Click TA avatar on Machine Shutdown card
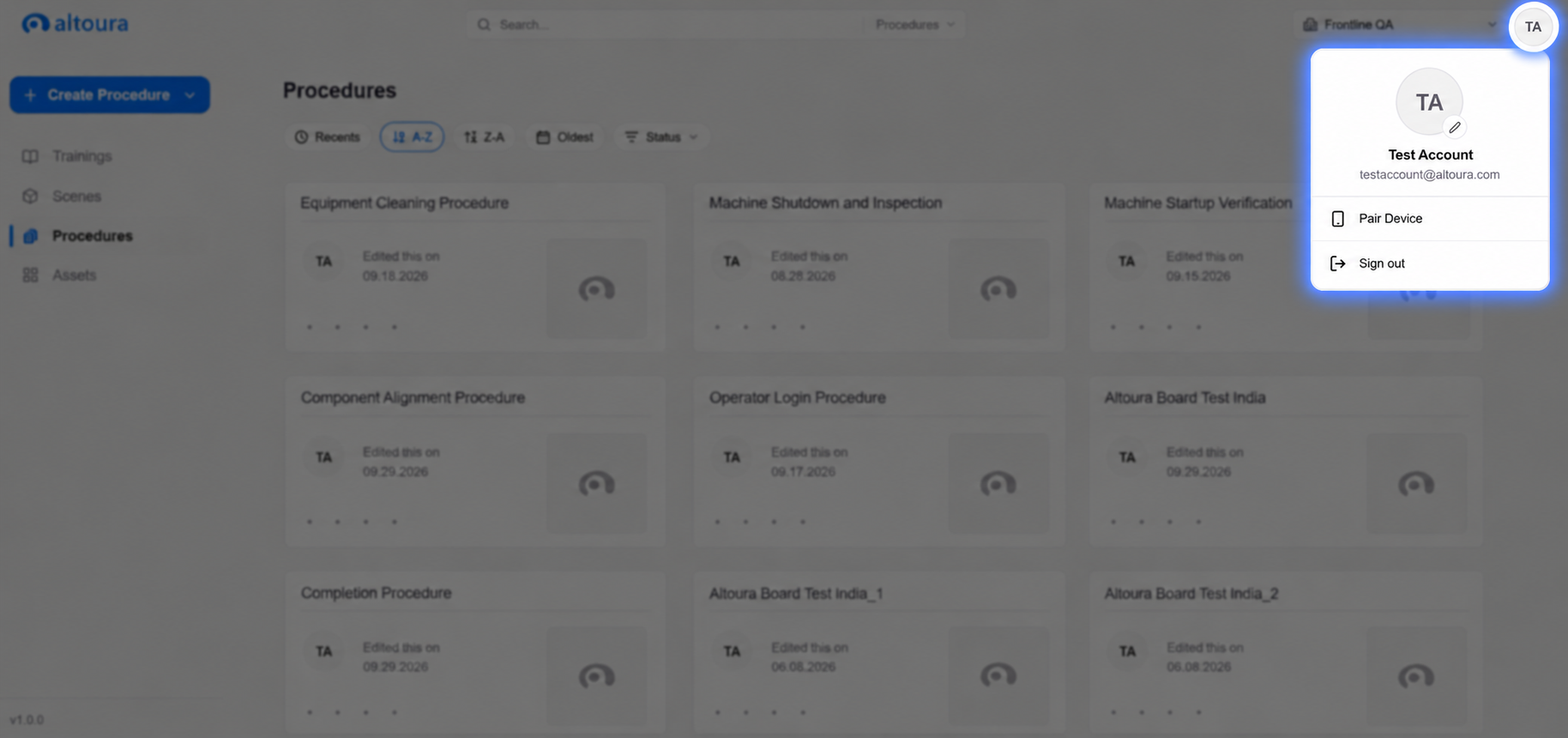This screenshot has height=738, width=1568. [732, 262]
